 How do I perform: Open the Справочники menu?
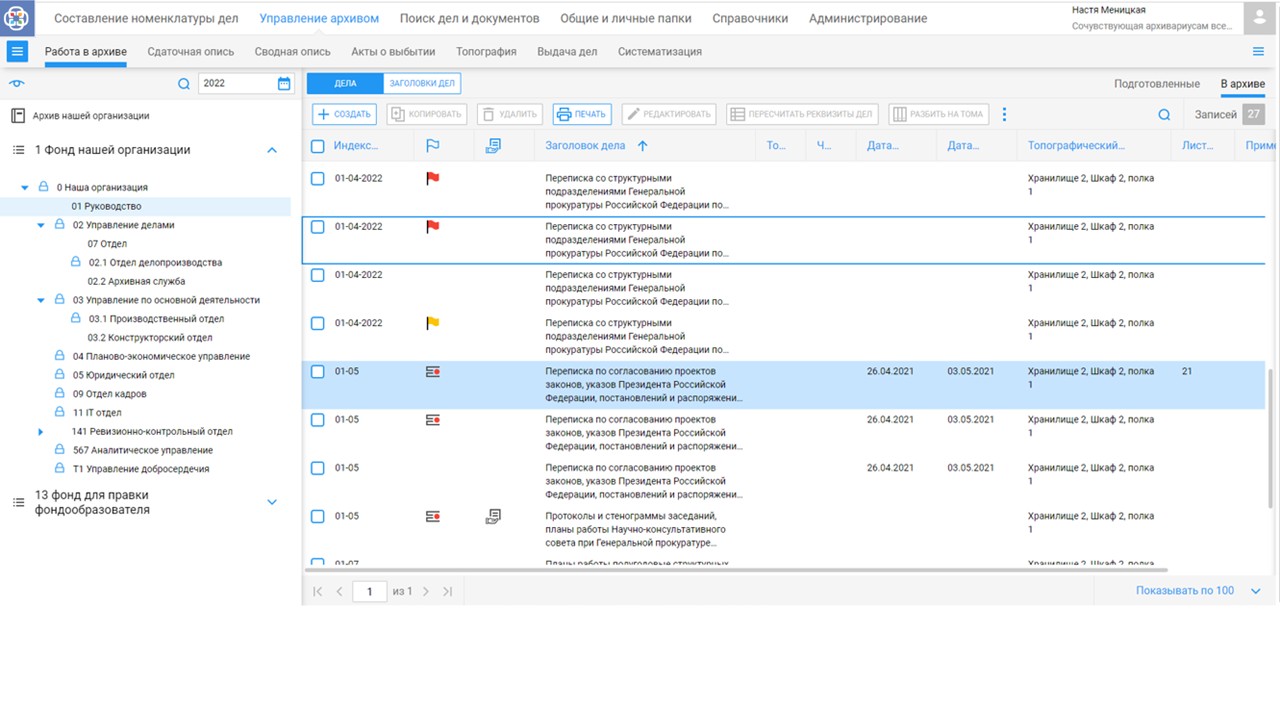click(750, 18)
